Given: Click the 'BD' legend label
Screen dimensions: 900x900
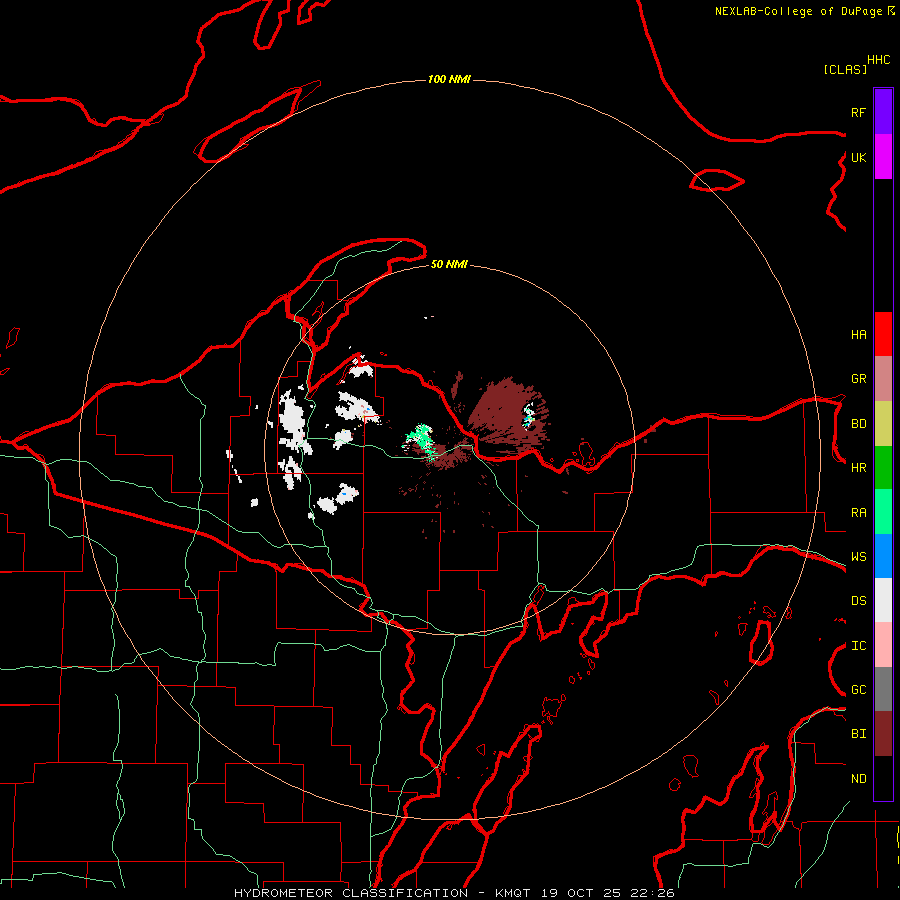Looking at the screenshot, I should [859, 424].
